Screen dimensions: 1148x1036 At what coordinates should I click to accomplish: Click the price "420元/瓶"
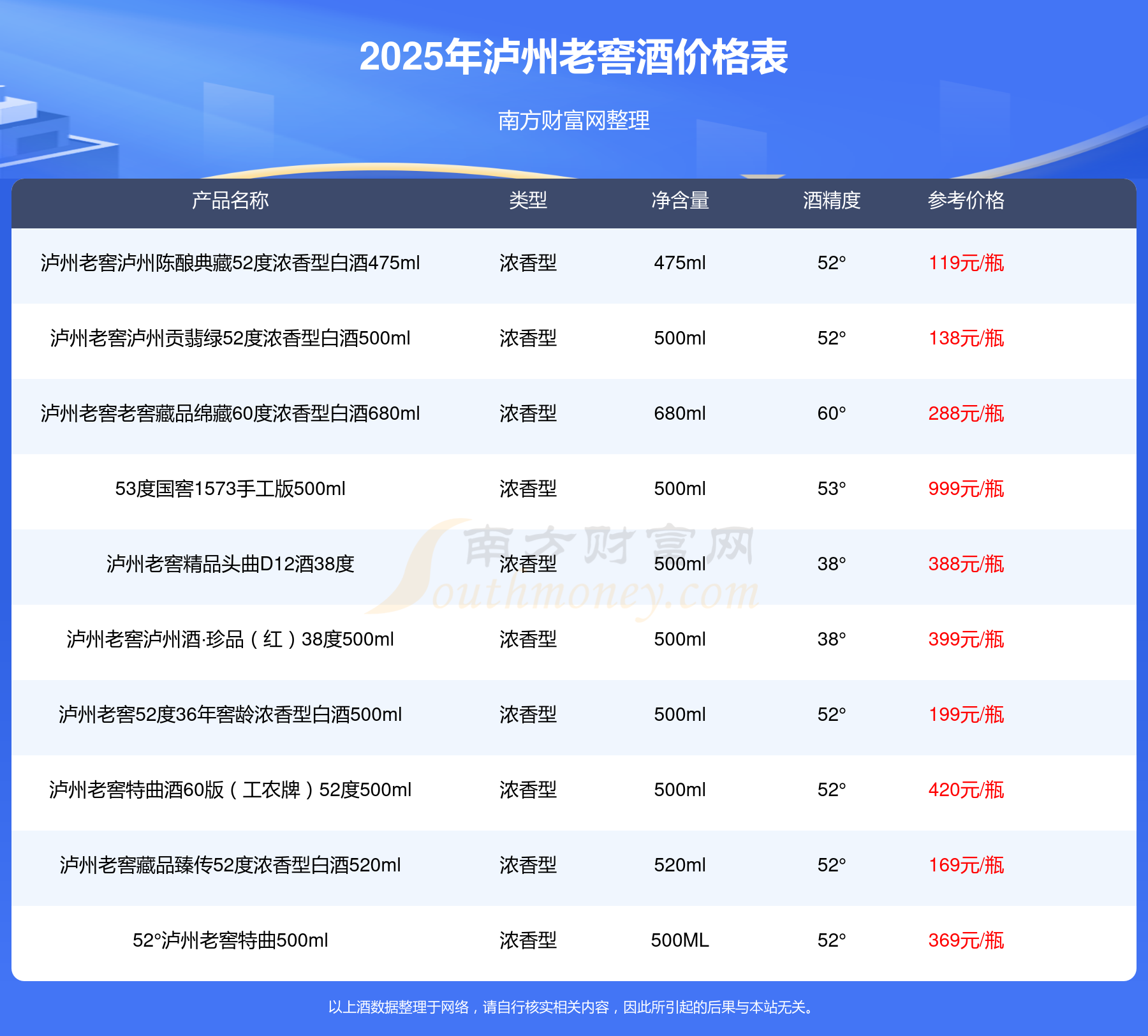[x=966, y=790]
